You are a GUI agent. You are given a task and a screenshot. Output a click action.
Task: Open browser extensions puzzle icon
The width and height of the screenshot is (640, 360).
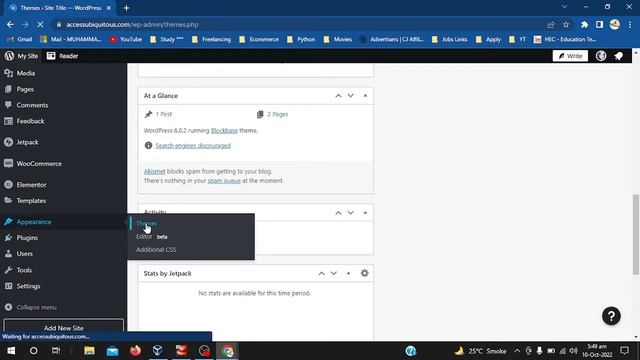coord(584,24)
